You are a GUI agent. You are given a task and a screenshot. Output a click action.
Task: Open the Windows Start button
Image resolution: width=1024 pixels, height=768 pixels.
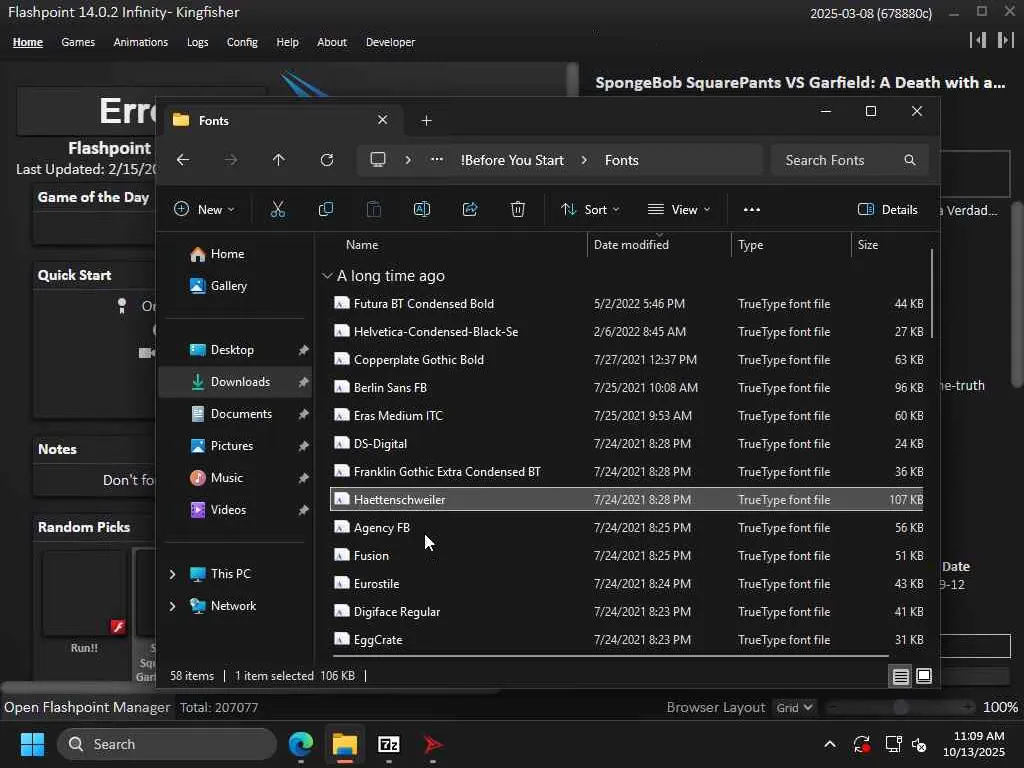(x=32, y=744)
